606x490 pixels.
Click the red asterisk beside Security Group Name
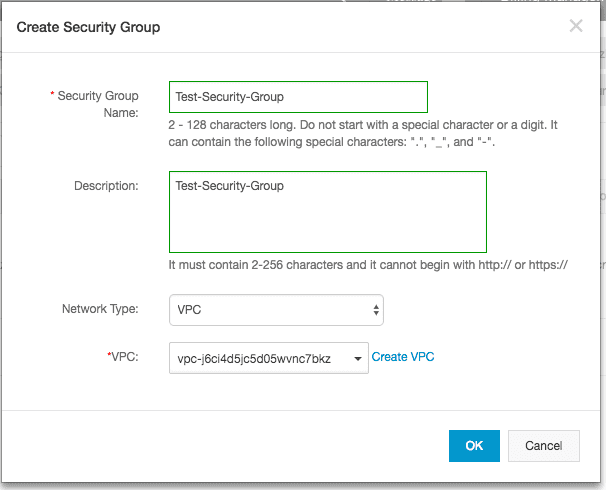pos(52,94)
